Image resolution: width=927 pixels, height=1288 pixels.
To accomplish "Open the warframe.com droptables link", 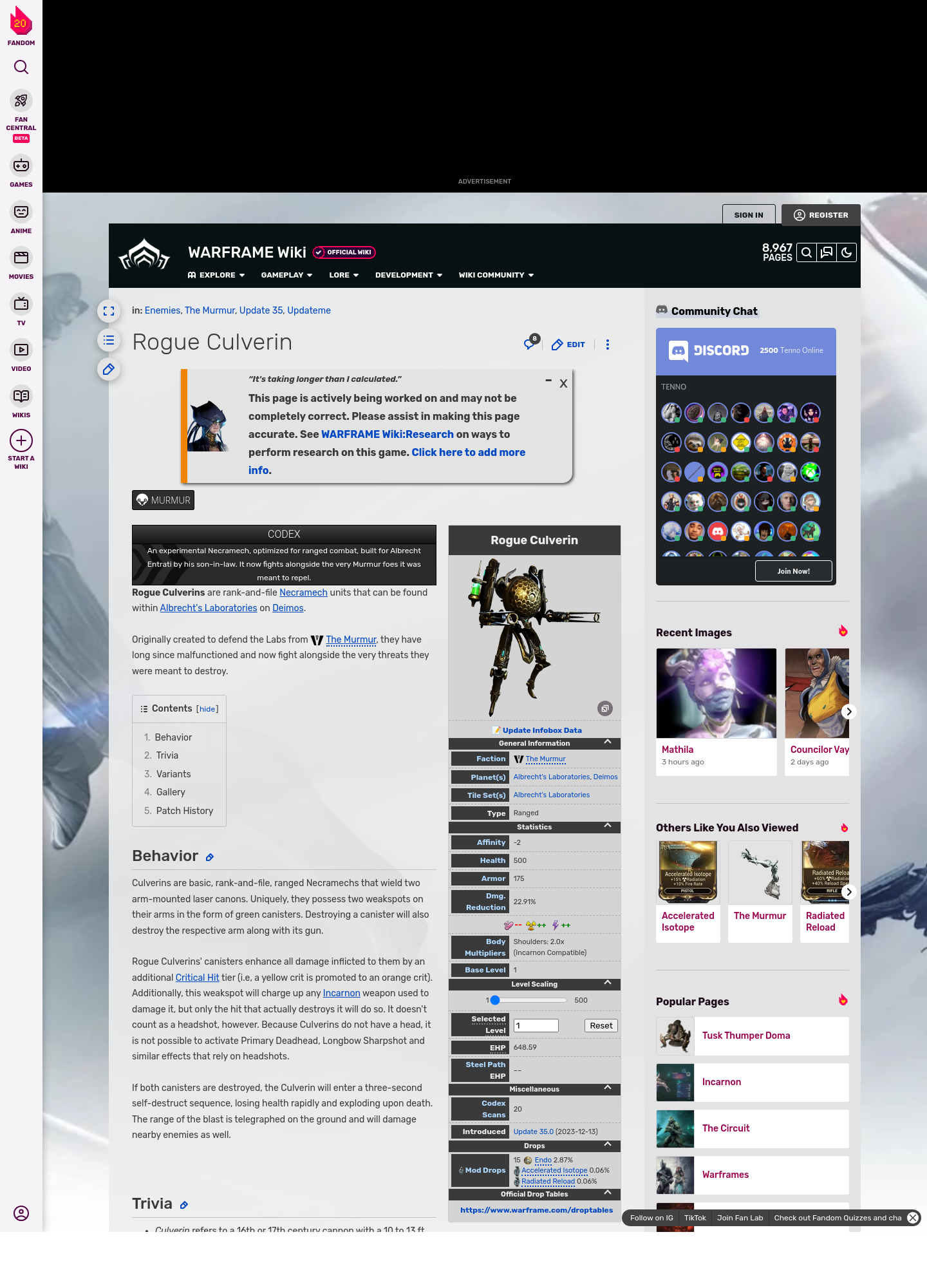I will pyautogui.click(x=536, y=1210).
